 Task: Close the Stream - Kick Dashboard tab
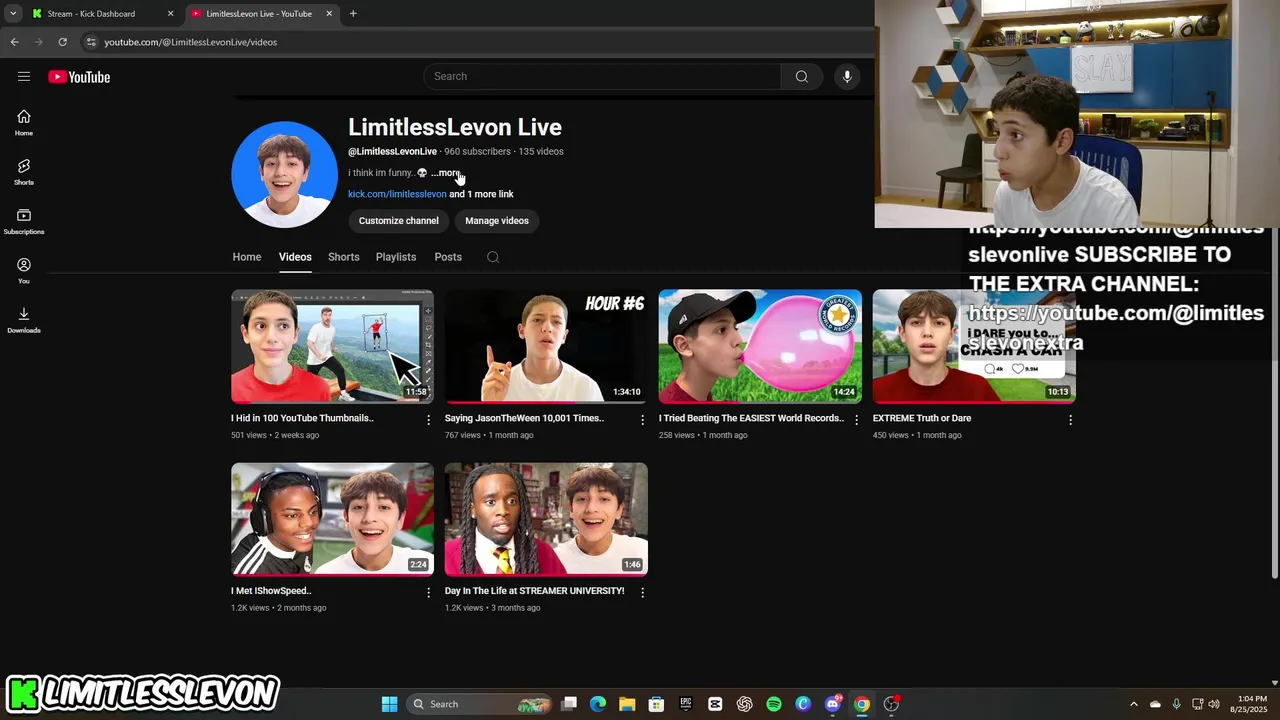click(x=170, y=14)
